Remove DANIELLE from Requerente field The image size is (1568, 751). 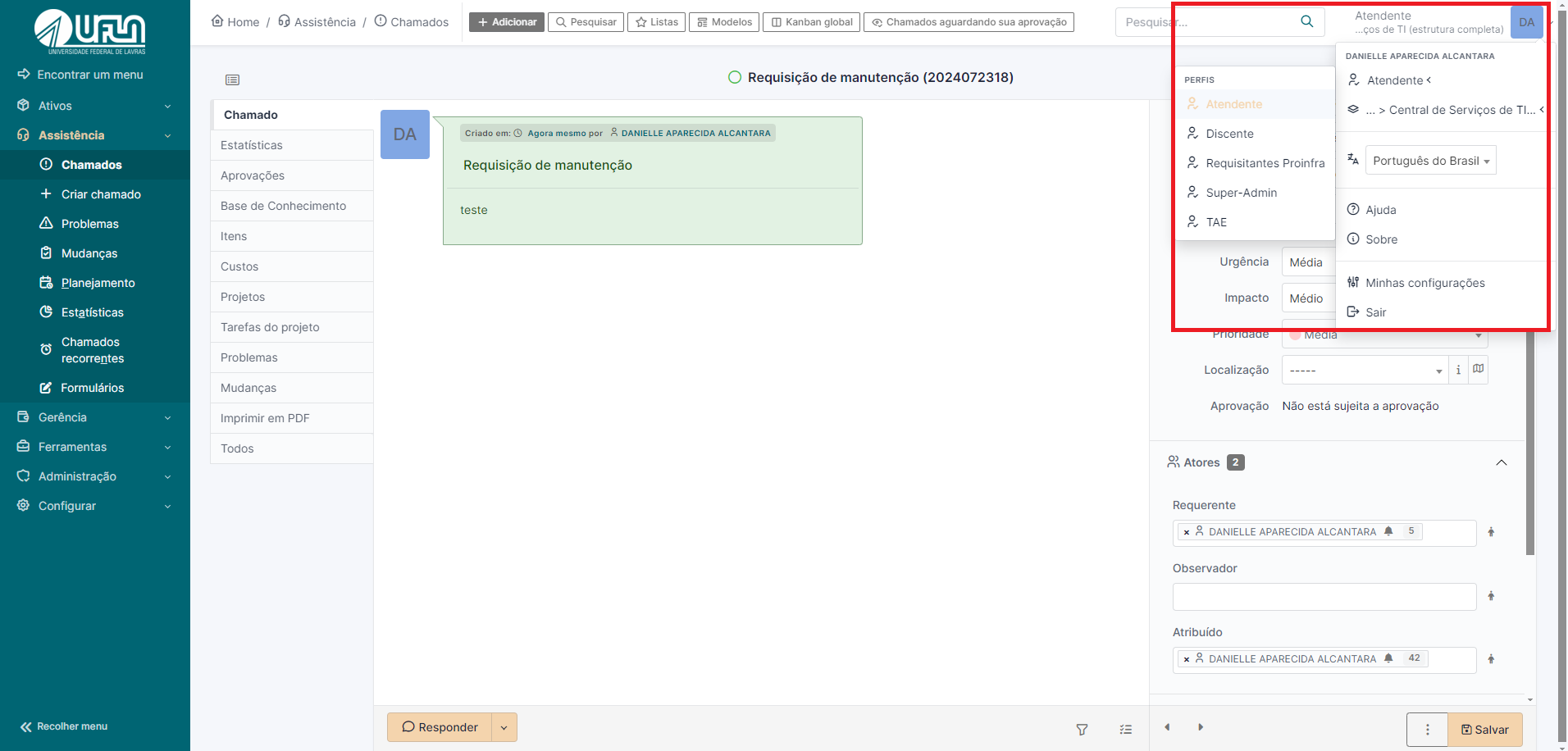click(x=1187, y=532)
